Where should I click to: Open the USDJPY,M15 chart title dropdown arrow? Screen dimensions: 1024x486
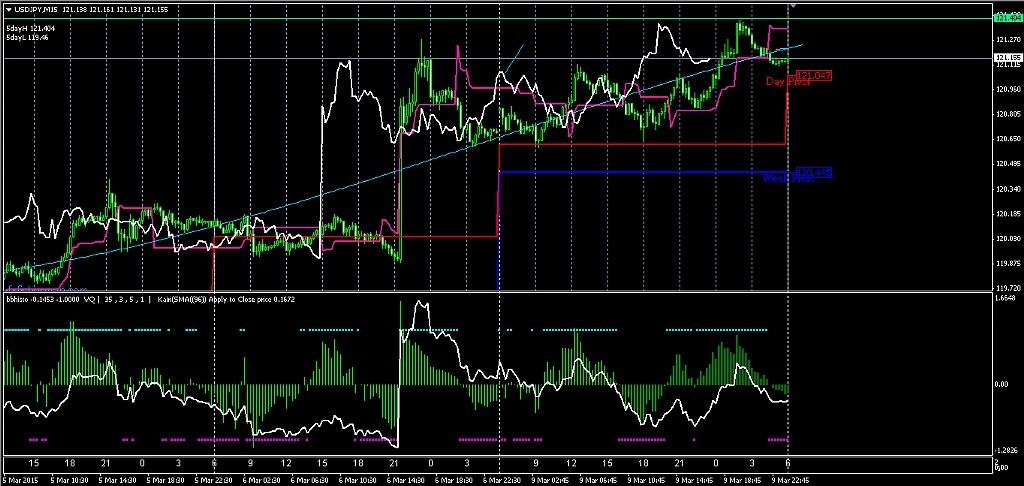[8, 12]
